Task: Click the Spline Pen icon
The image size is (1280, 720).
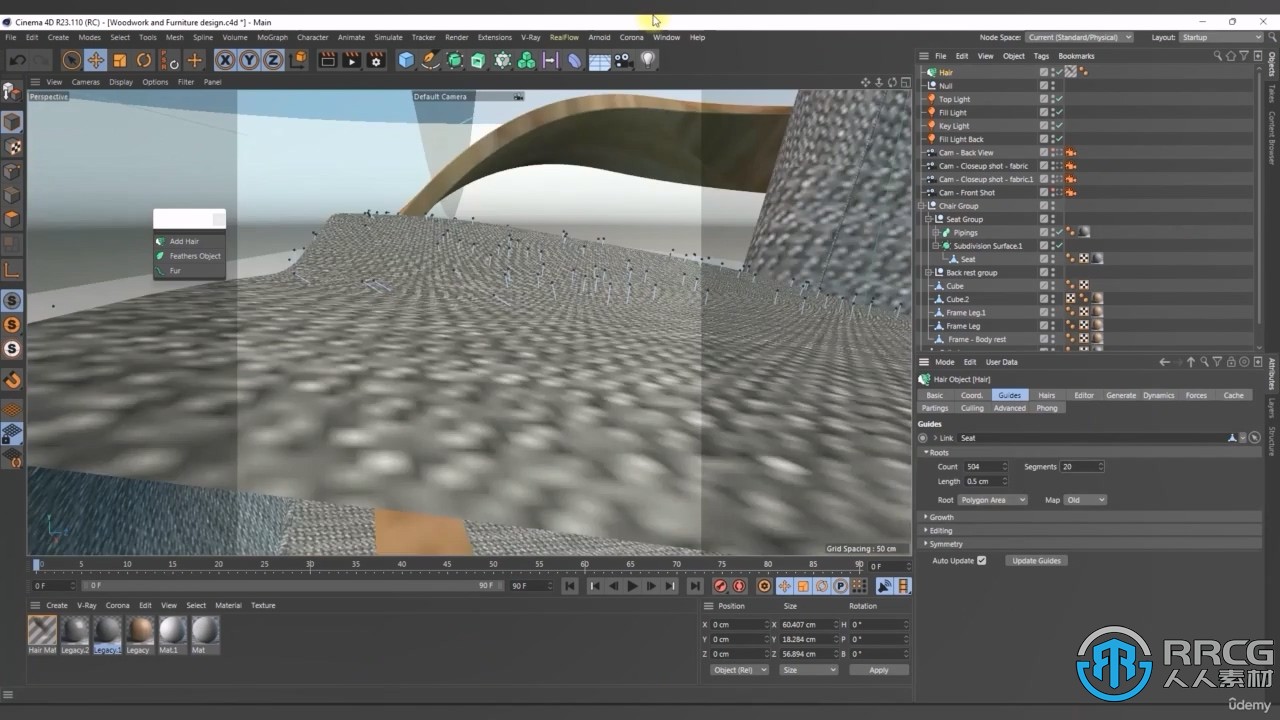Action: click(430, 60)
